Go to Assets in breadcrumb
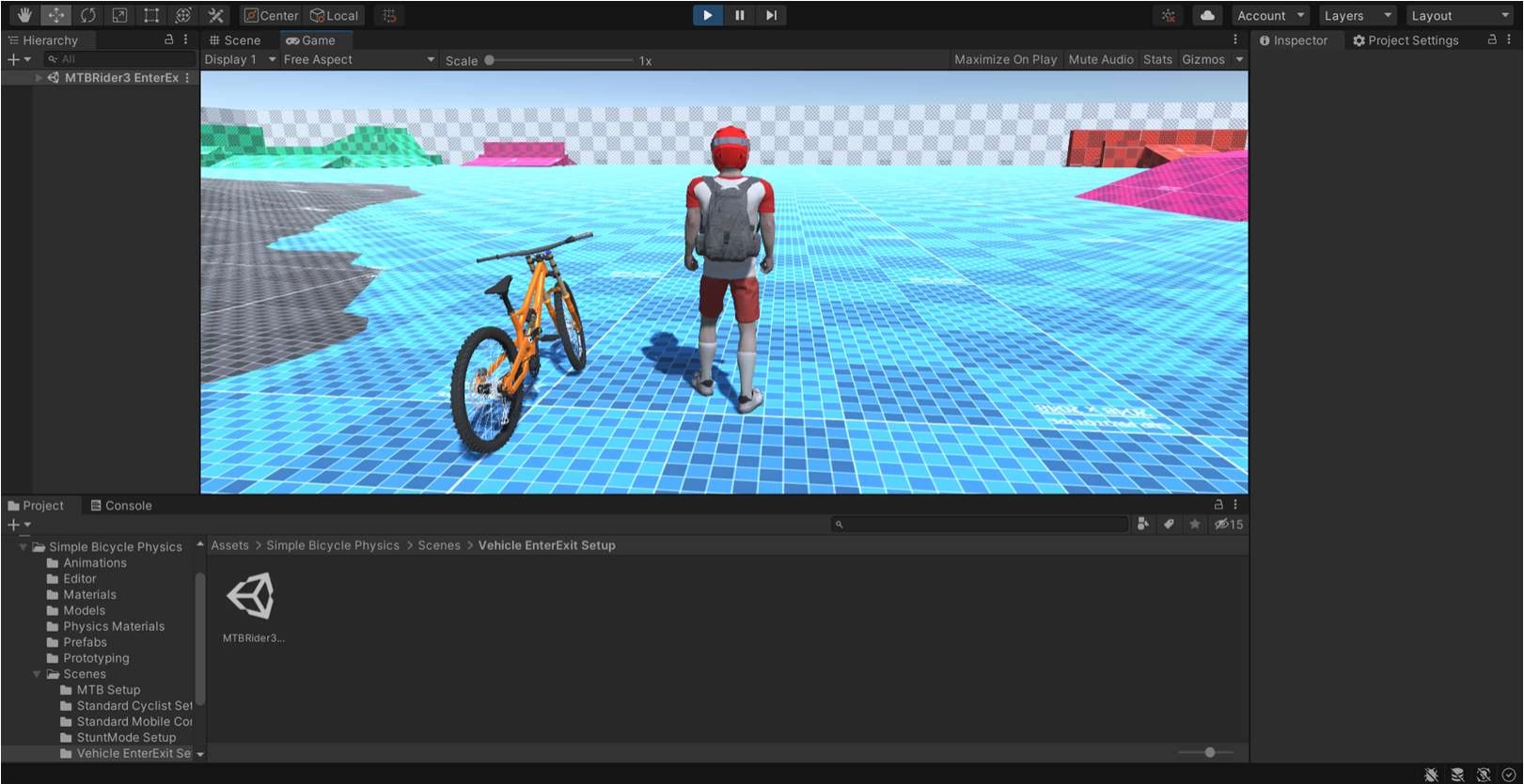Viewport: 1524px width, 784px height. click(229, 545)
